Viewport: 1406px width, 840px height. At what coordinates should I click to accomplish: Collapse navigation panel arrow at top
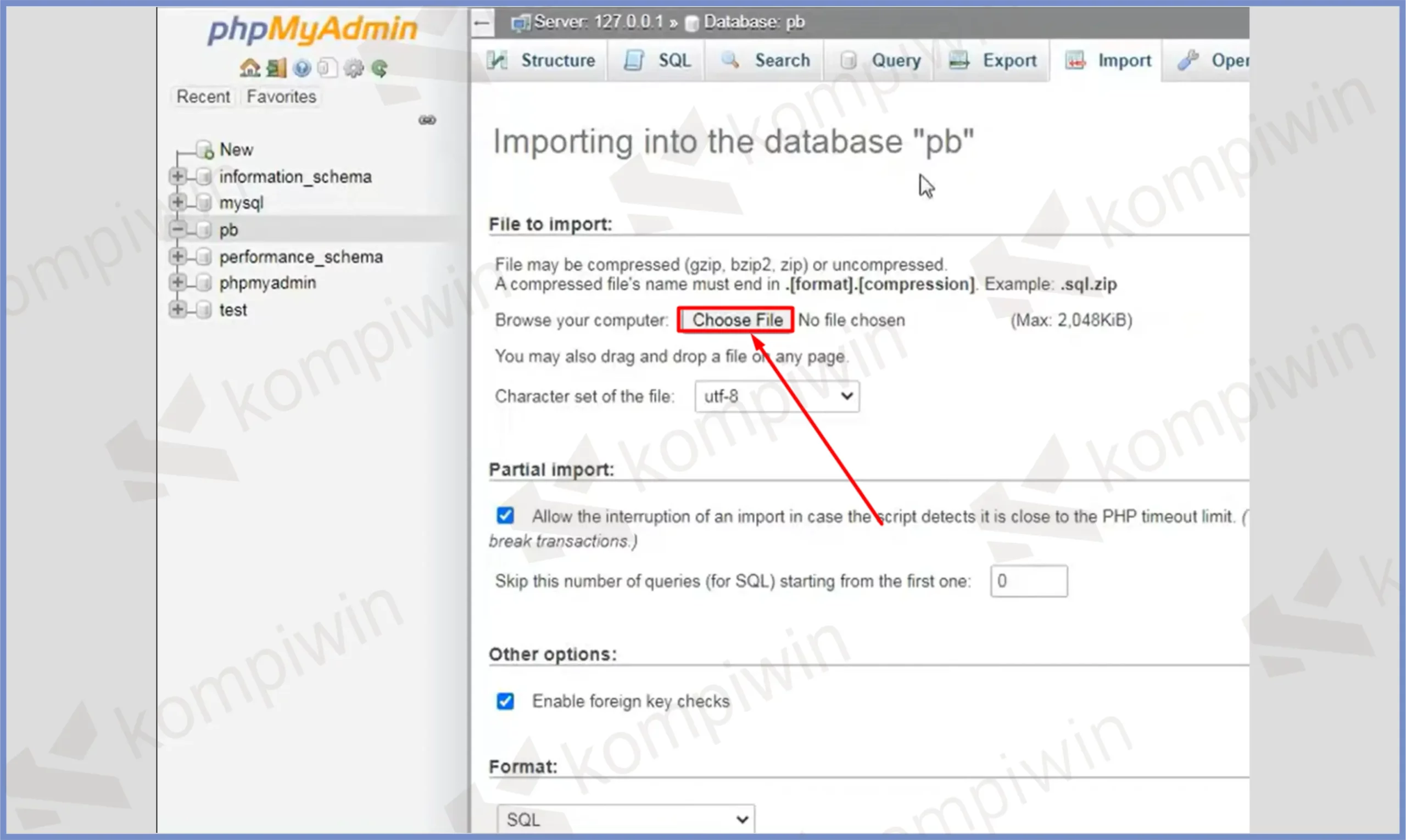click(x=482, y=23)
